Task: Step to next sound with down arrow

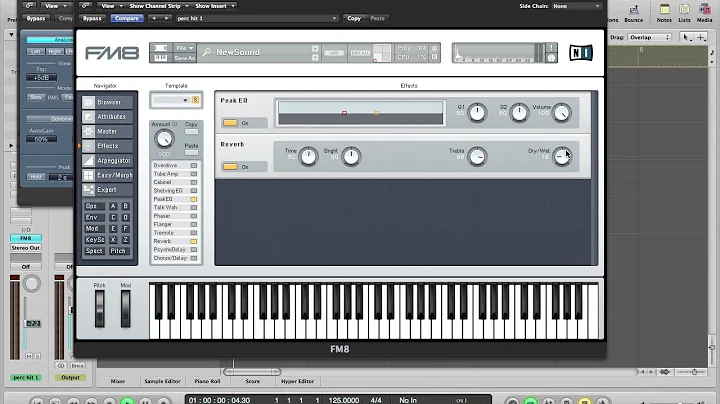Action: click(x=315, y=58)
